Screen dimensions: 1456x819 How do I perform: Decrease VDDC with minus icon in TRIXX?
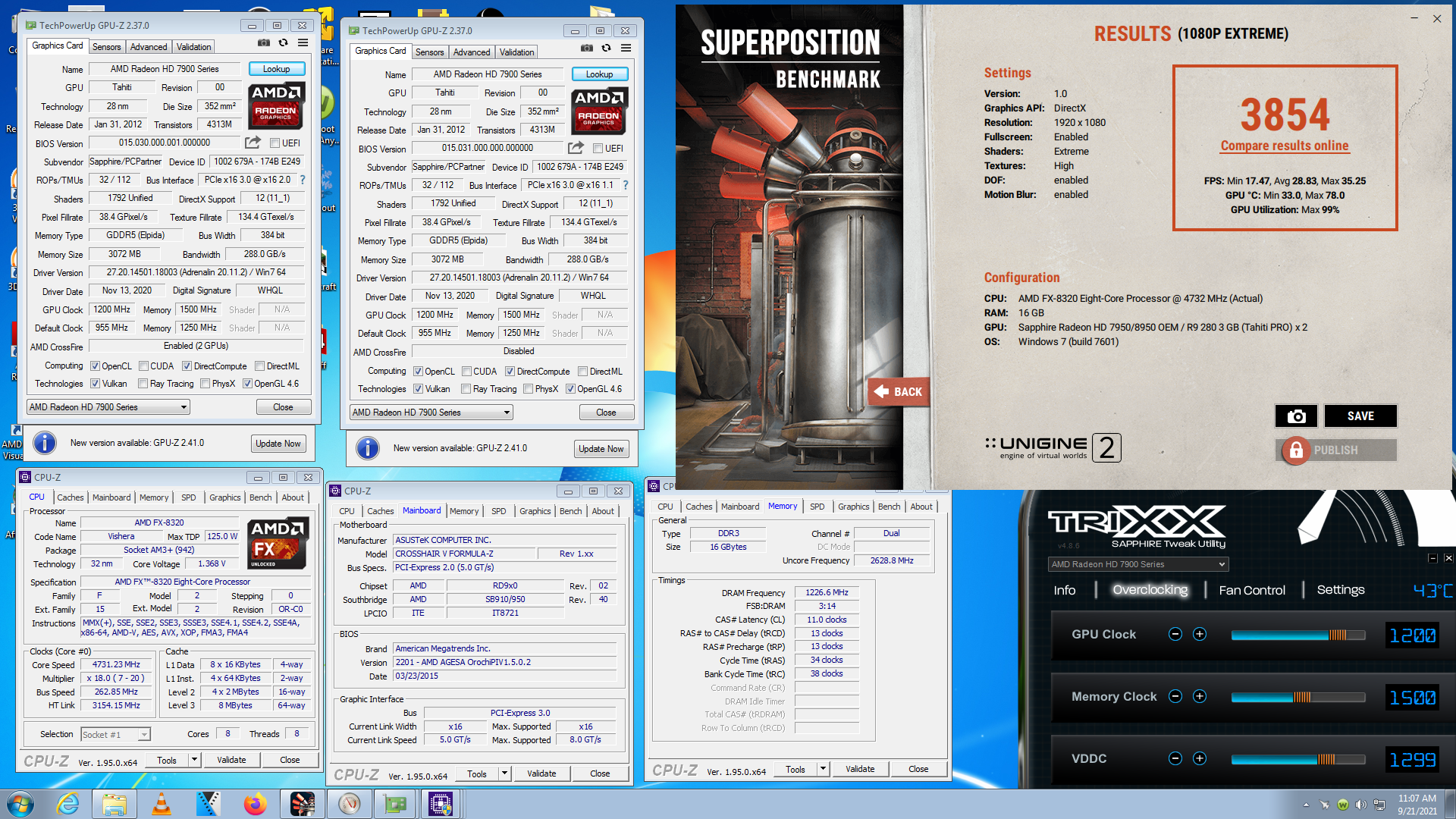pyautogui.click(x=1175, y=758)
